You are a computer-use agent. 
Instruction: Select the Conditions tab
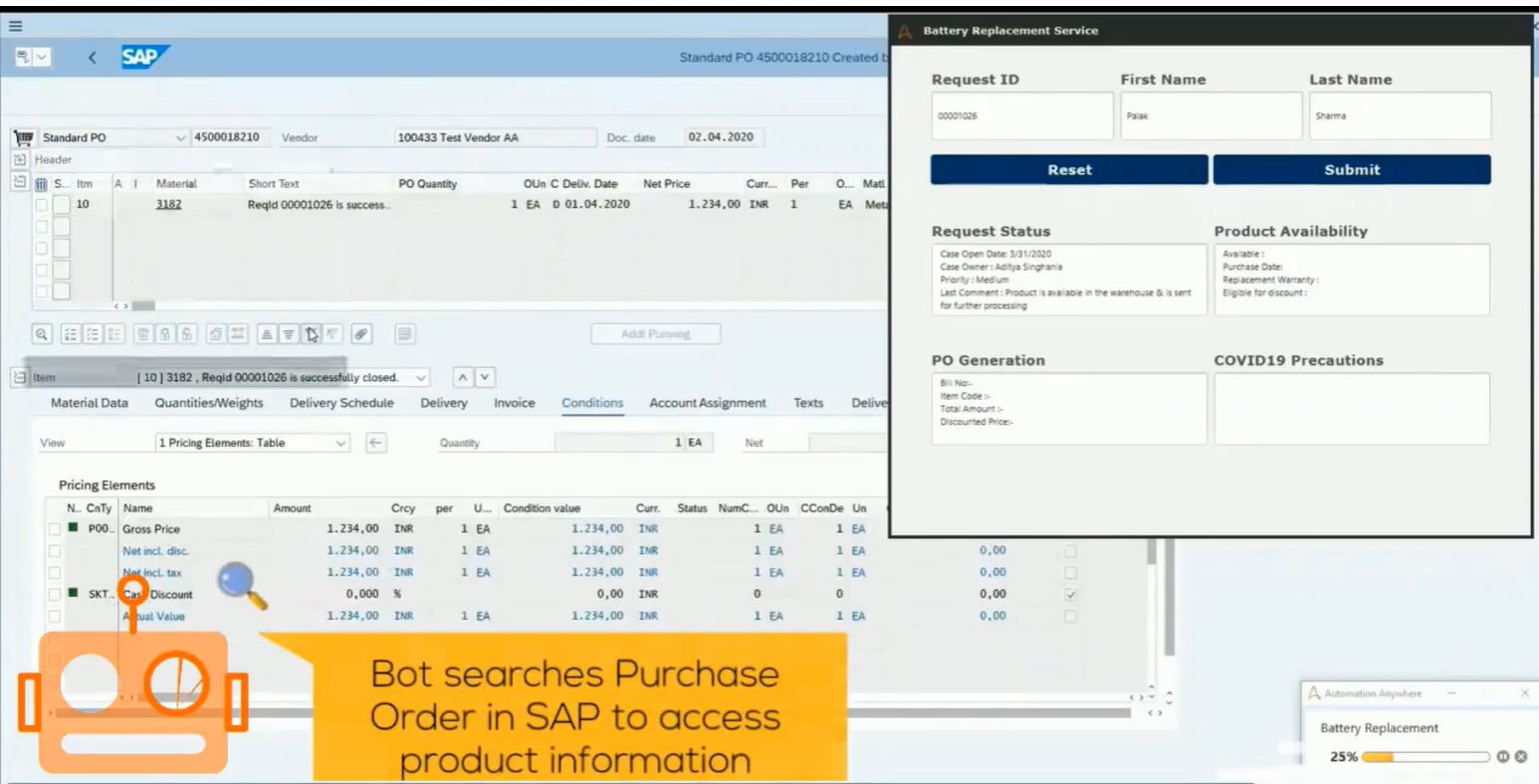[592, 403]
